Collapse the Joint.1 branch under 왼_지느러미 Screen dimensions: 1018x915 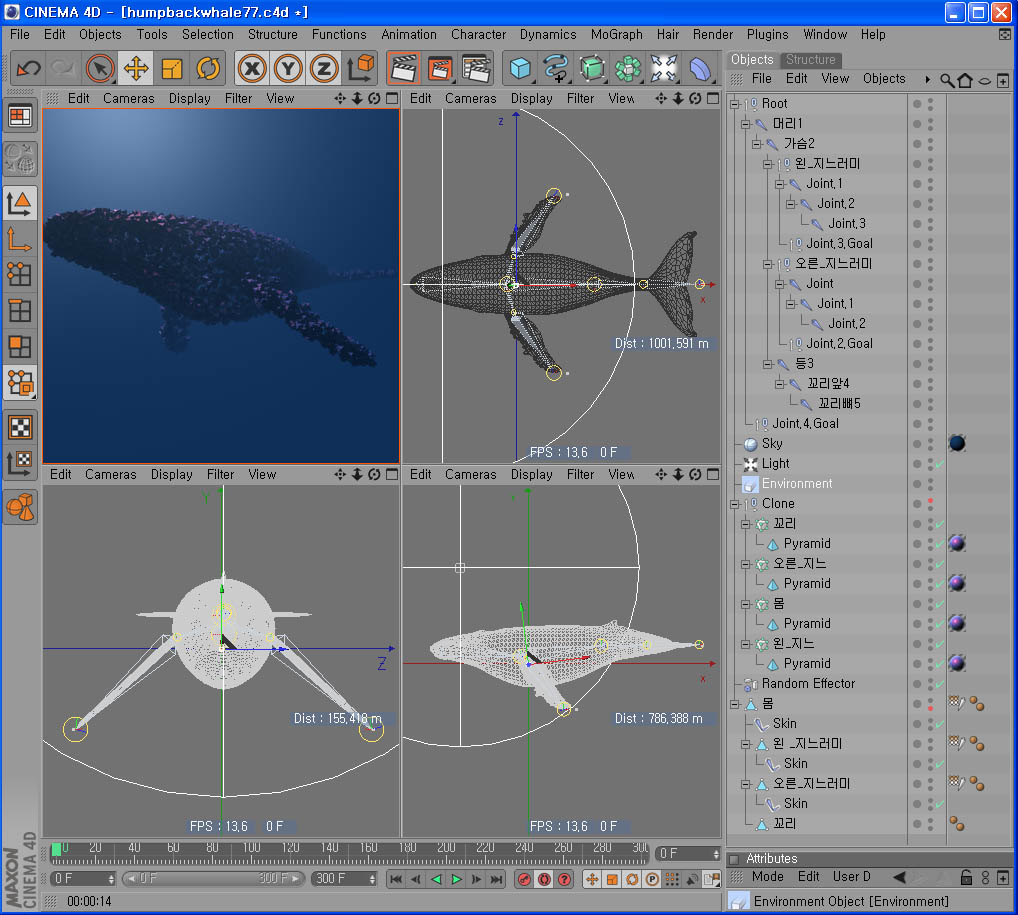pos(779,184)
